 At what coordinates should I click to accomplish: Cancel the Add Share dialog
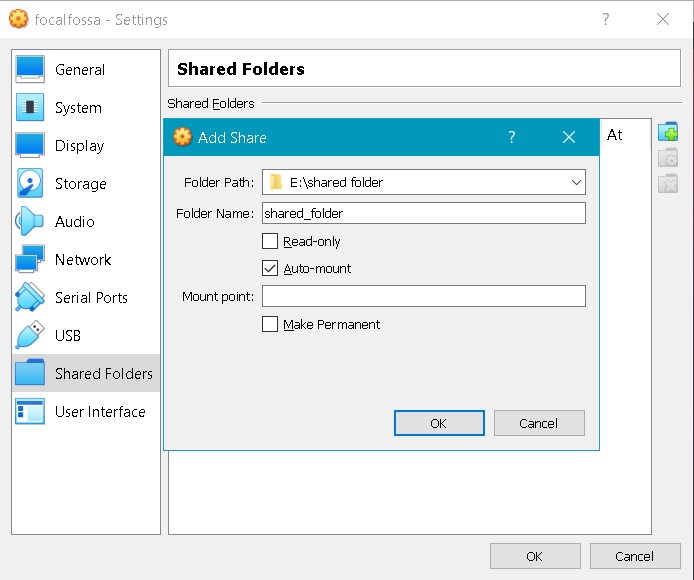click(538, 423)
